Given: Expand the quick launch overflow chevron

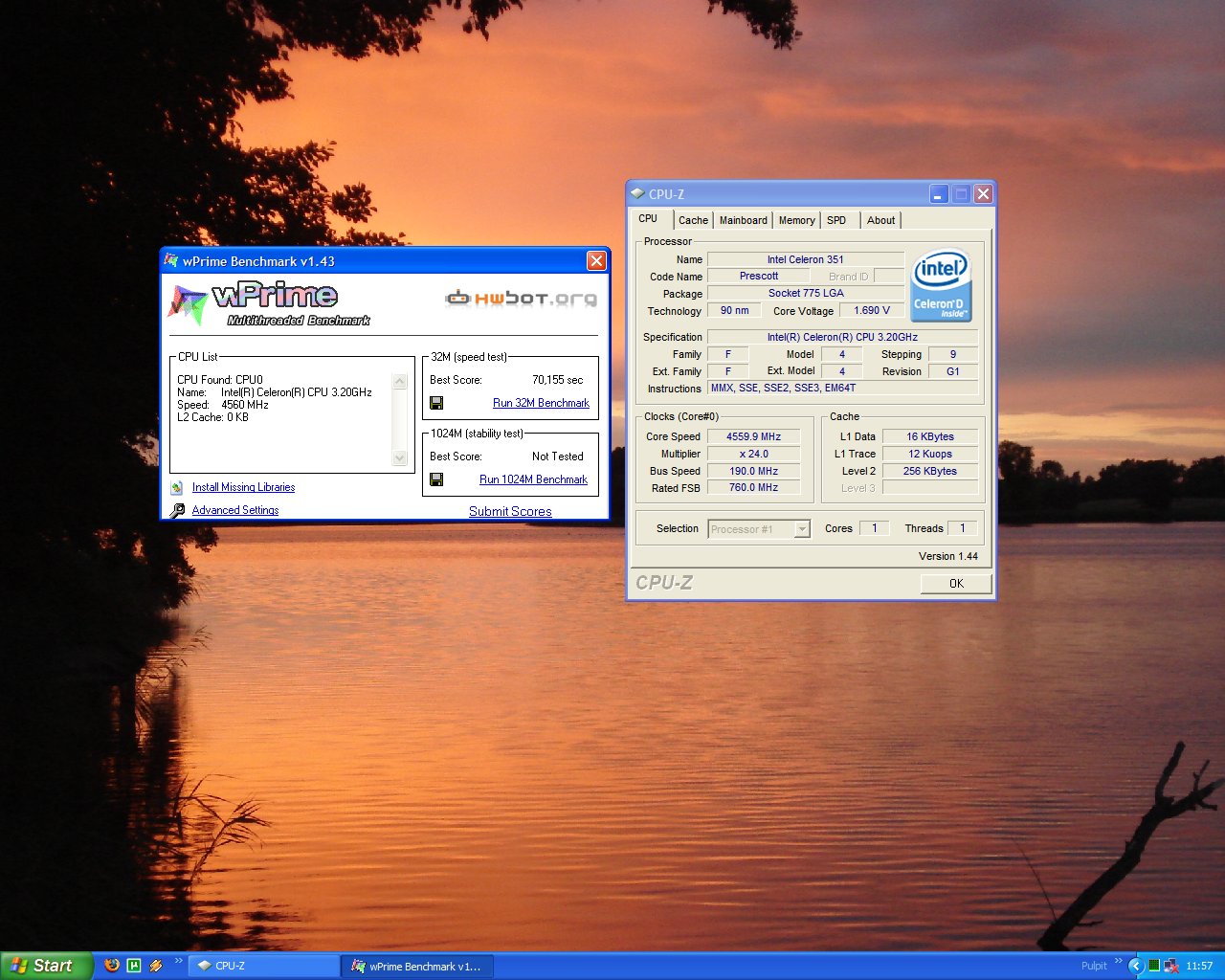Looking at the screenshot, I should 178,962.
